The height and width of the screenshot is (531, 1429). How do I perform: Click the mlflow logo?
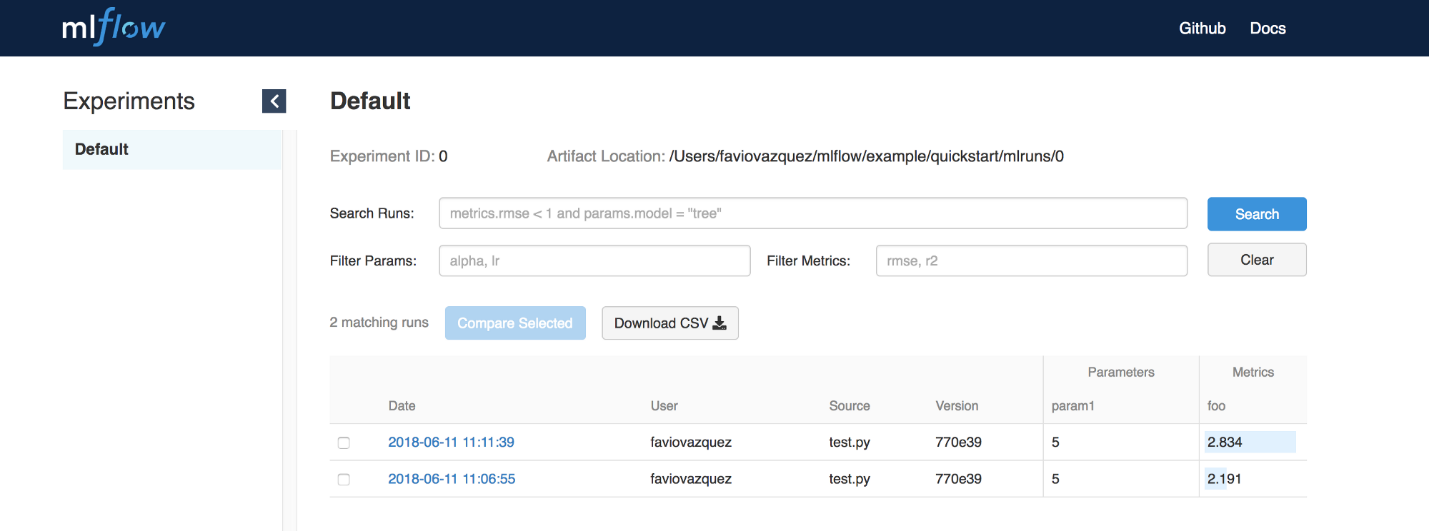(113, 28)
